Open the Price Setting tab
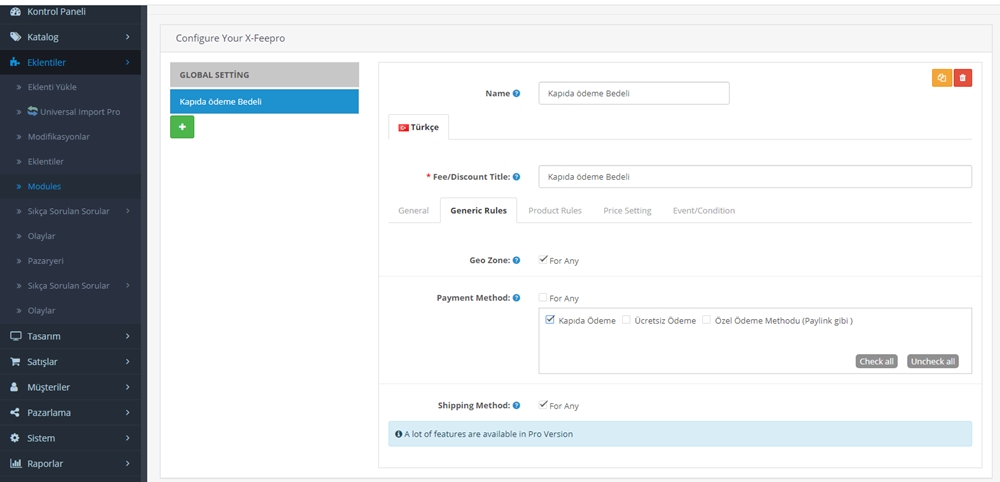Screen dimensions: 1000x482 point(628,210)
